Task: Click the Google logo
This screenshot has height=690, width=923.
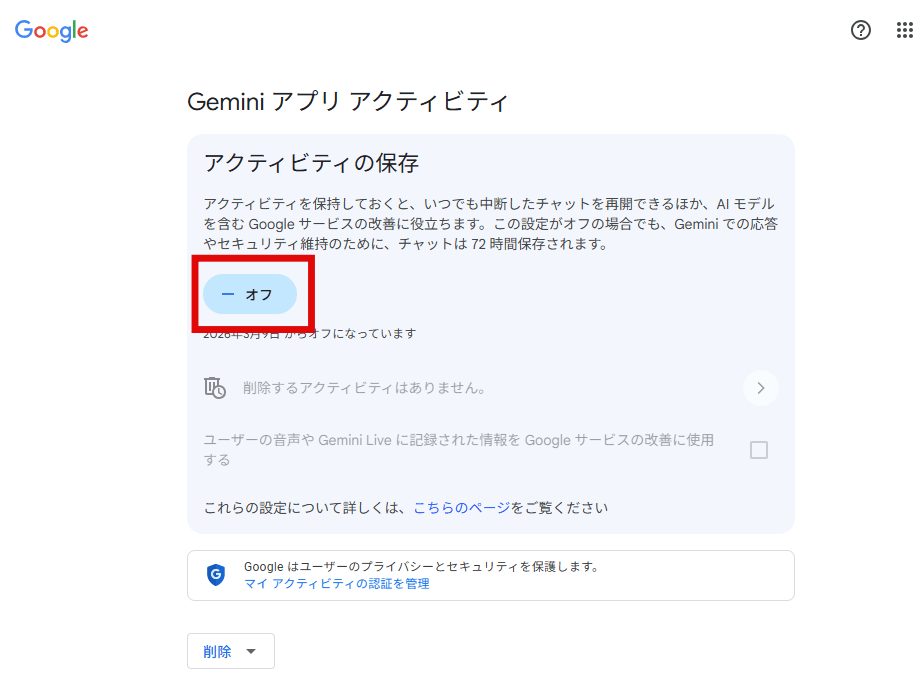Action: point(52,31)
